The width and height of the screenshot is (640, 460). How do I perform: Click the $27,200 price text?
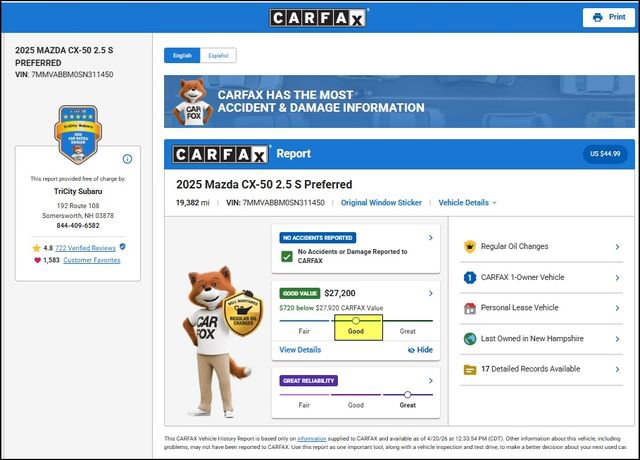pos(340,293)
